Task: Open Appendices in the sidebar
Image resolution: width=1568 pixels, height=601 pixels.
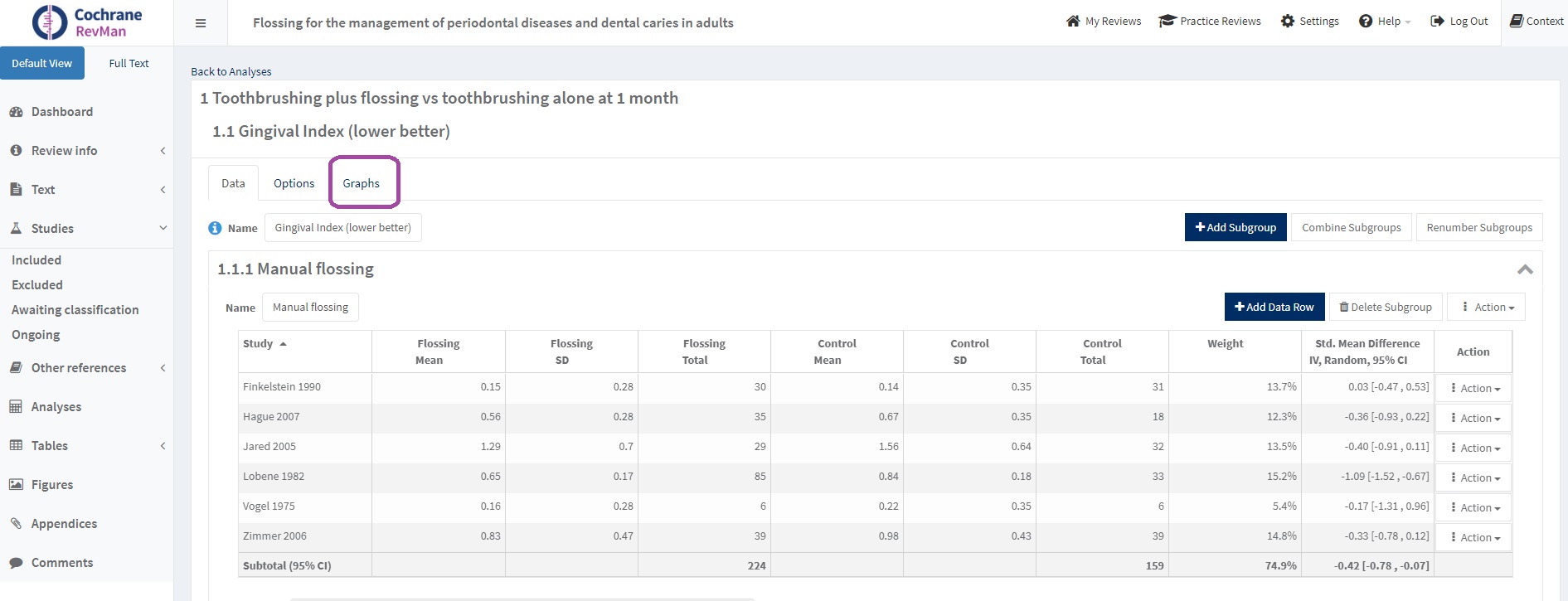Action: point(64,524)
